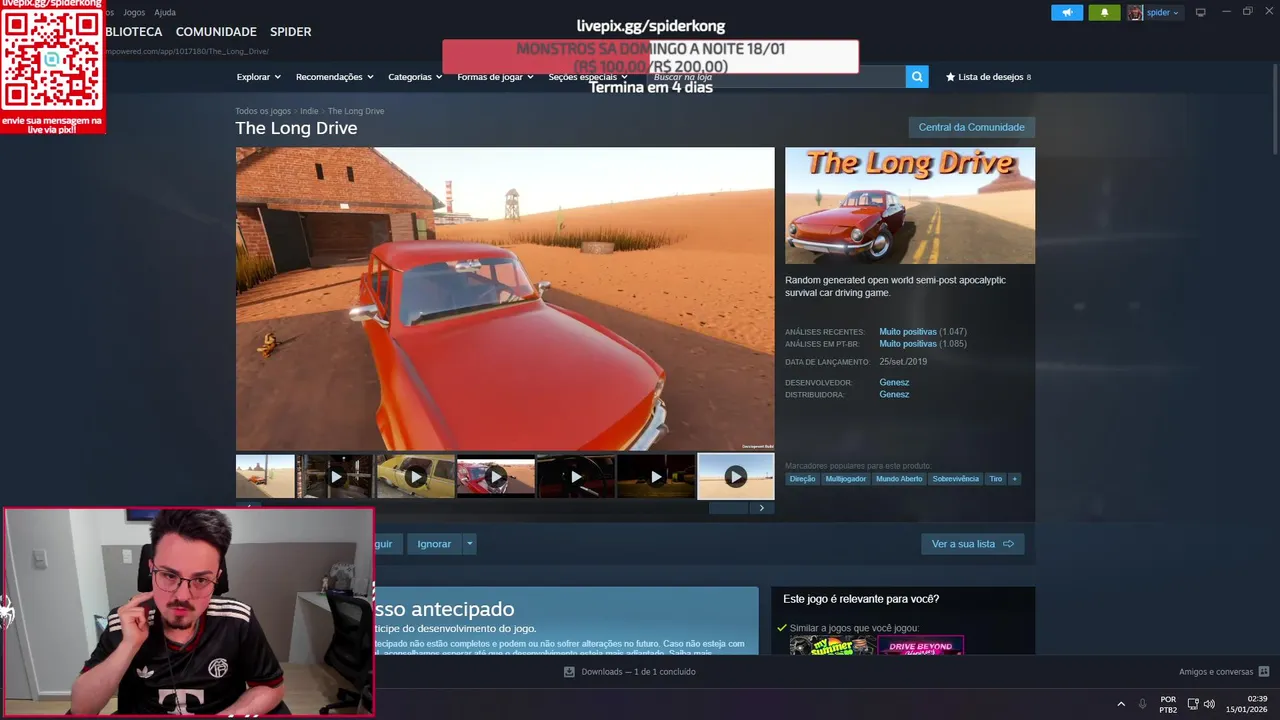Open the taskbar volume speaker icon

(1210, 704)
